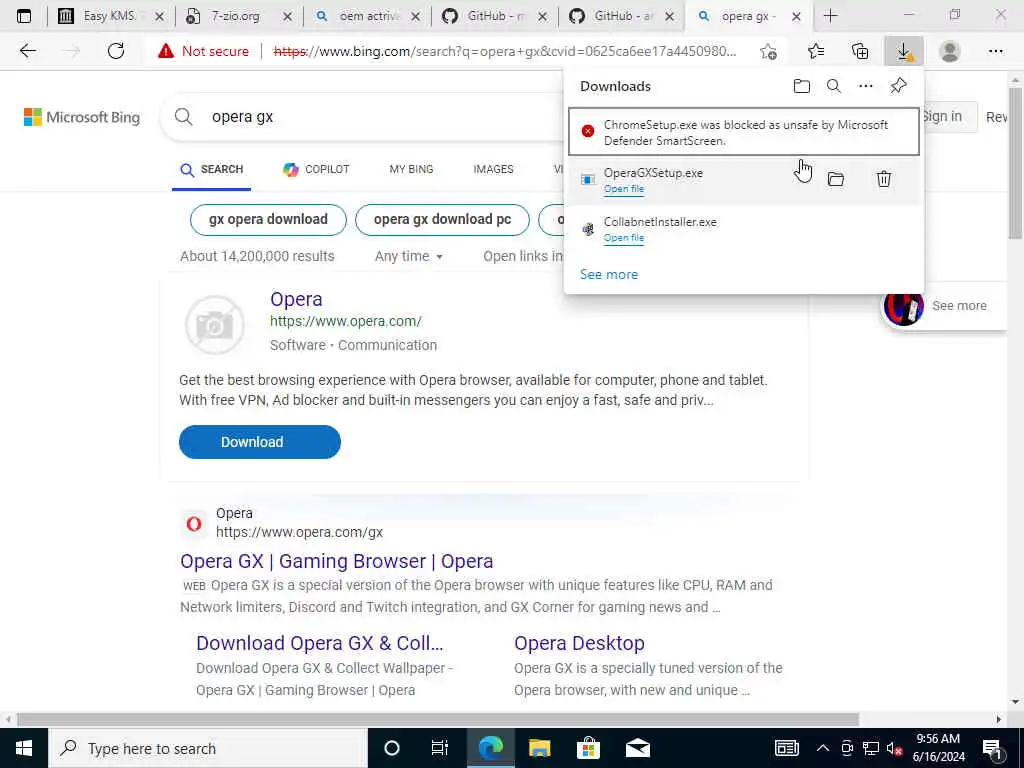Click the https://www.opera.com/ green URL
Viewport: 1024px width, 768px height.
point(345,321)
